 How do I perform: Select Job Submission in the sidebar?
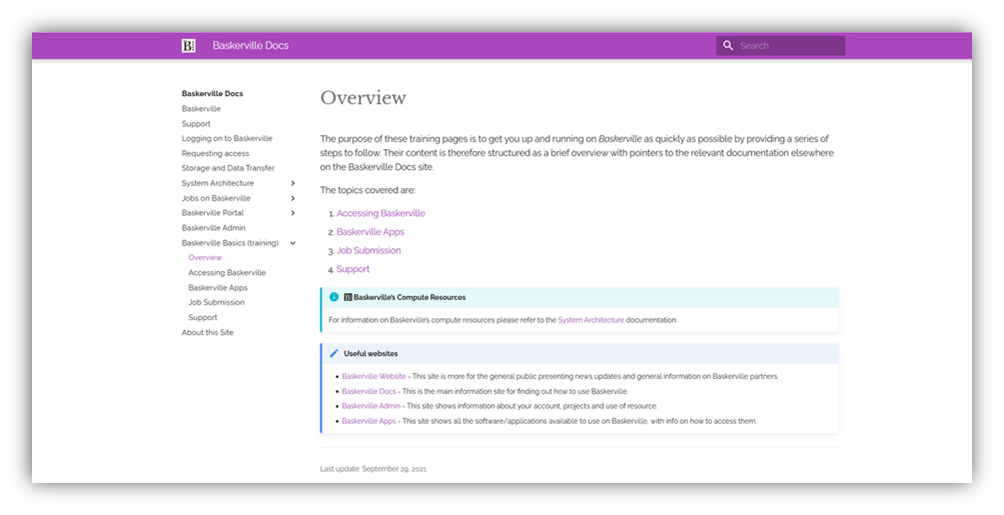click(216, 302)
